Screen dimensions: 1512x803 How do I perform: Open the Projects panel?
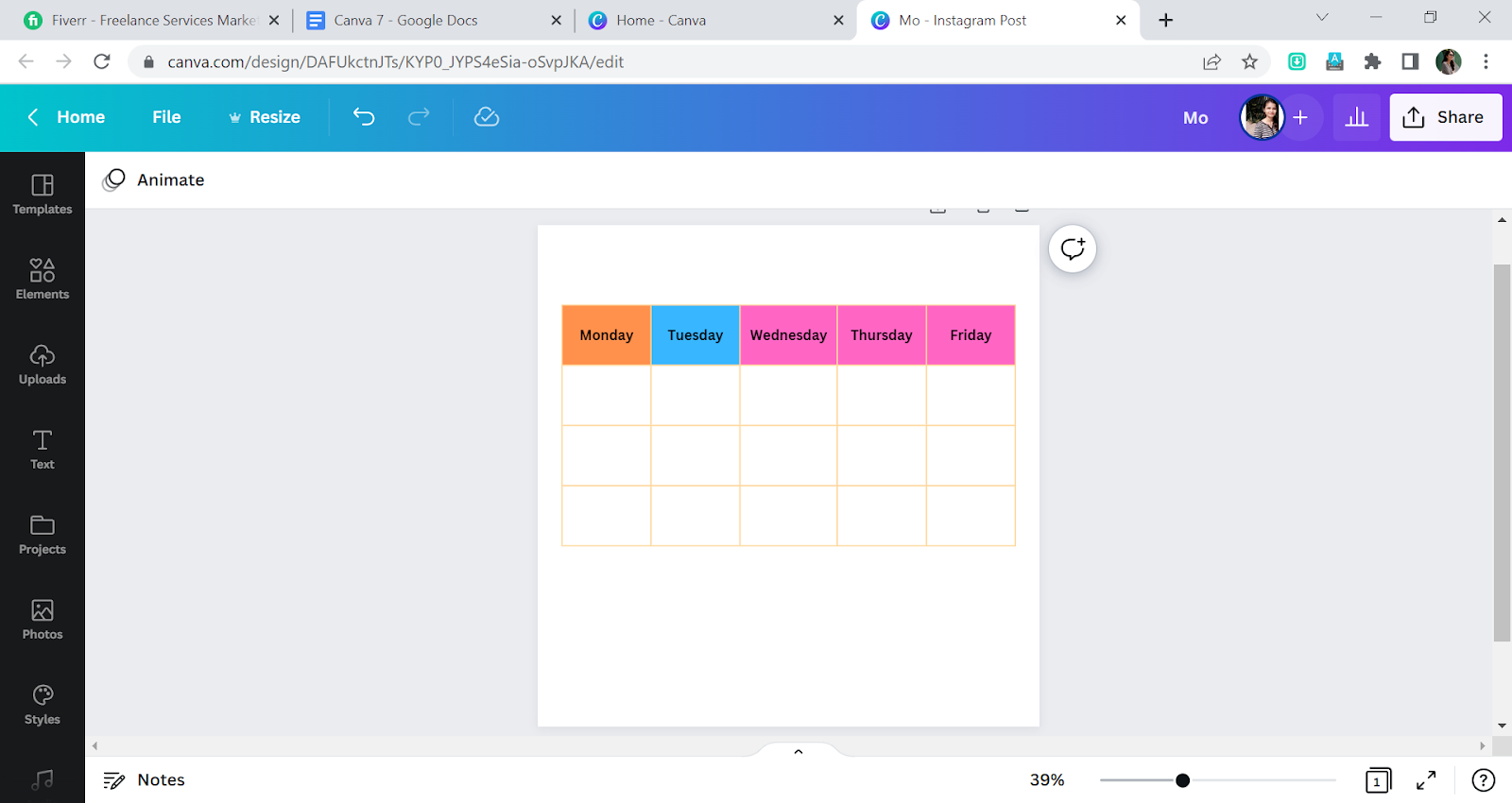pyautogui.click(x=43, y=535)
